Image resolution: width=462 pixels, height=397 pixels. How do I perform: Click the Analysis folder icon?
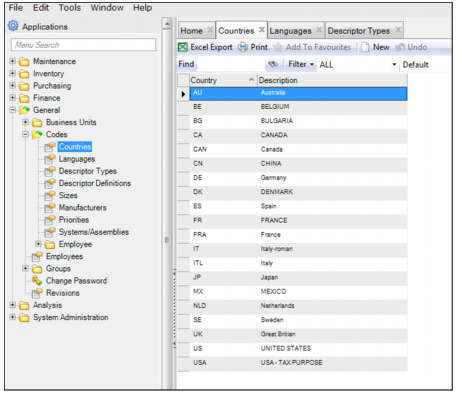24,305
